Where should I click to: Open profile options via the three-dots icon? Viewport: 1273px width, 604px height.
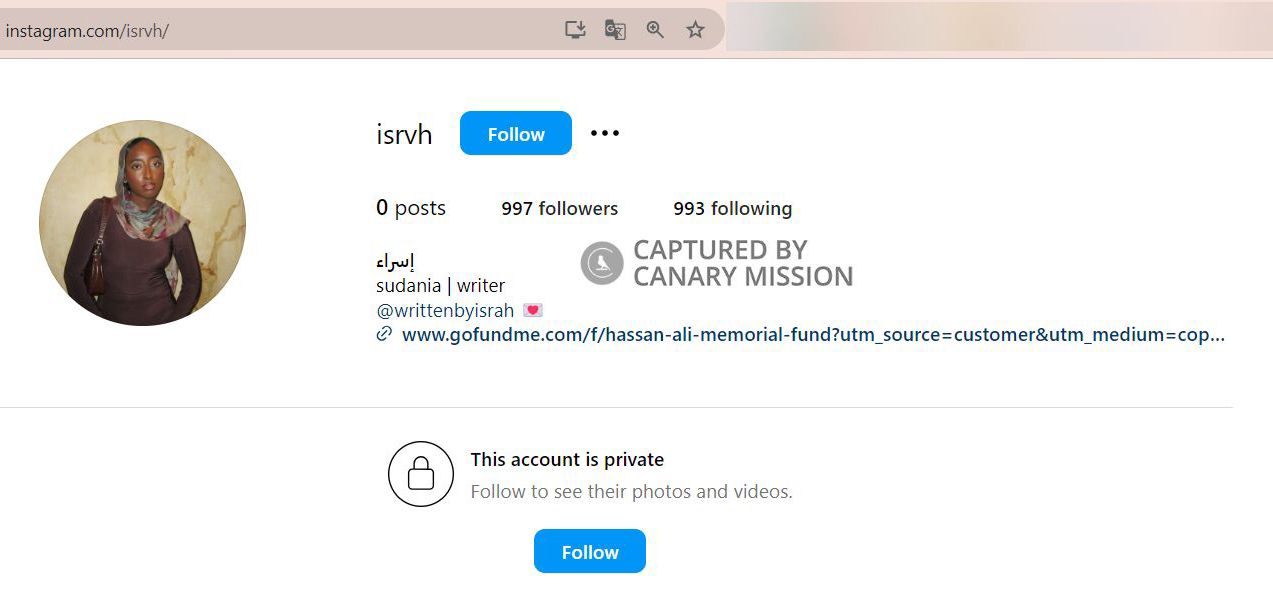point(604,133)
